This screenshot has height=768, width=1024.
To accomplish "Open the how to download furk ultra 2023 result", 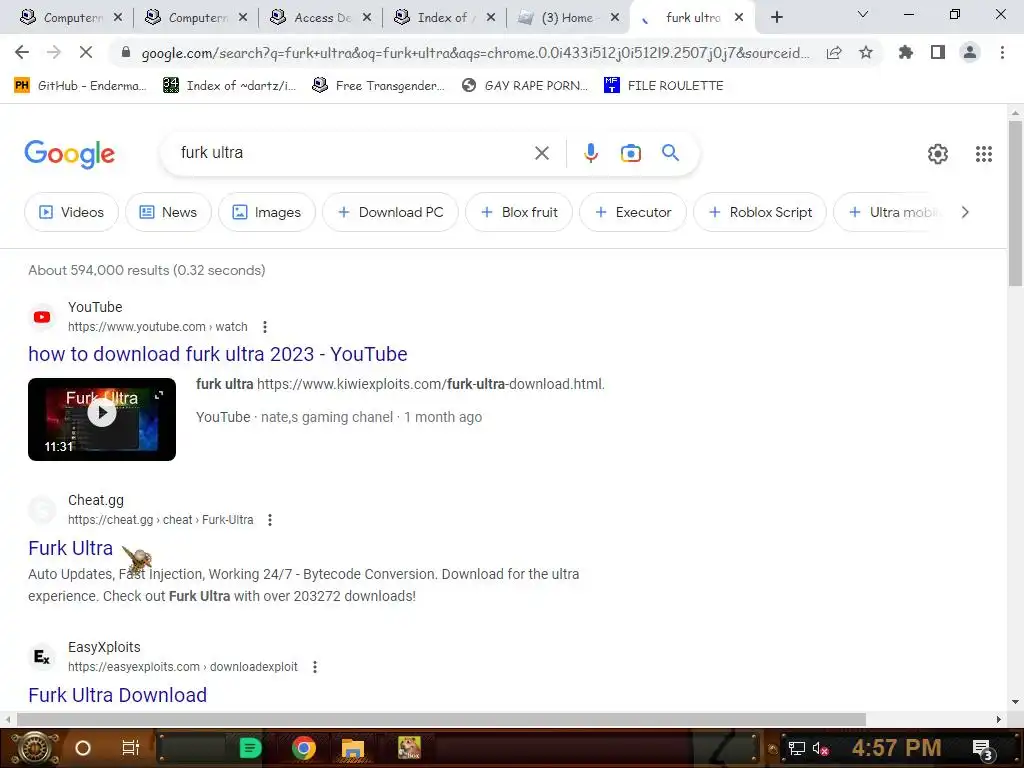I will 217,354.
